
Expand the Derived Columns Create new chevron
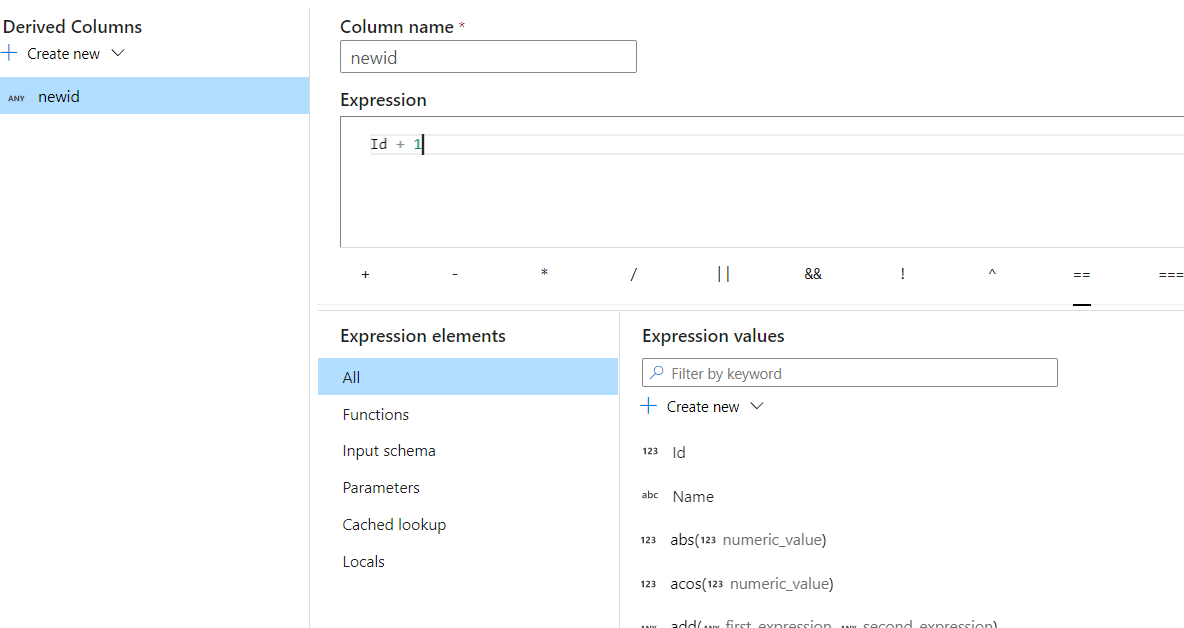click(x=118, y=53)
